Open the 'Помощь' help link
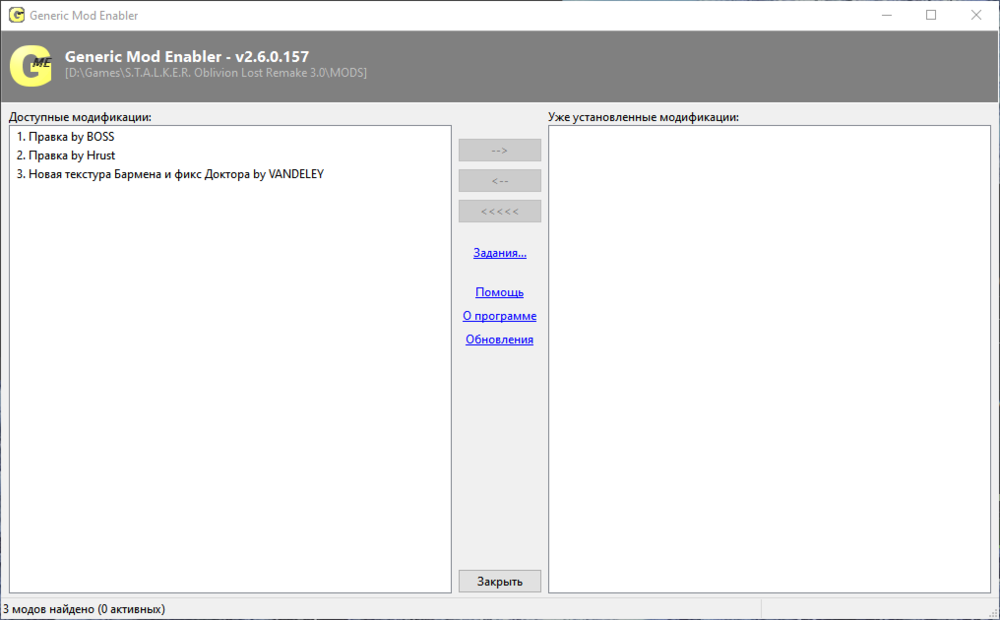Image resolution: width=1000 pixels, height=620 pixels. pyautogui.click(x=499, y=292)
